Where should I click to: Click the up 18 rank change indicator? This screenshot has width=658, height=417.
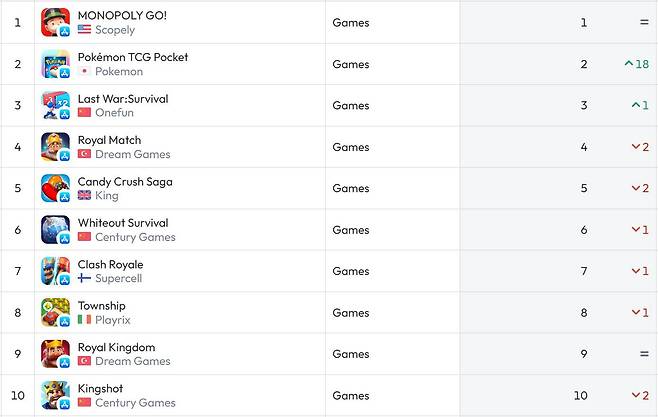(x=636, y=64)
